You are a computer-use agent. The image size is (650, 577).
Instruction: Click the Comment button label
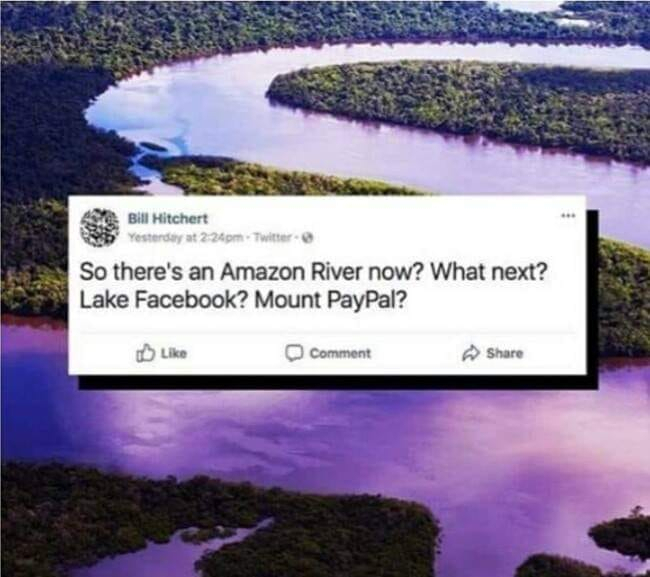tap(340, 353)
